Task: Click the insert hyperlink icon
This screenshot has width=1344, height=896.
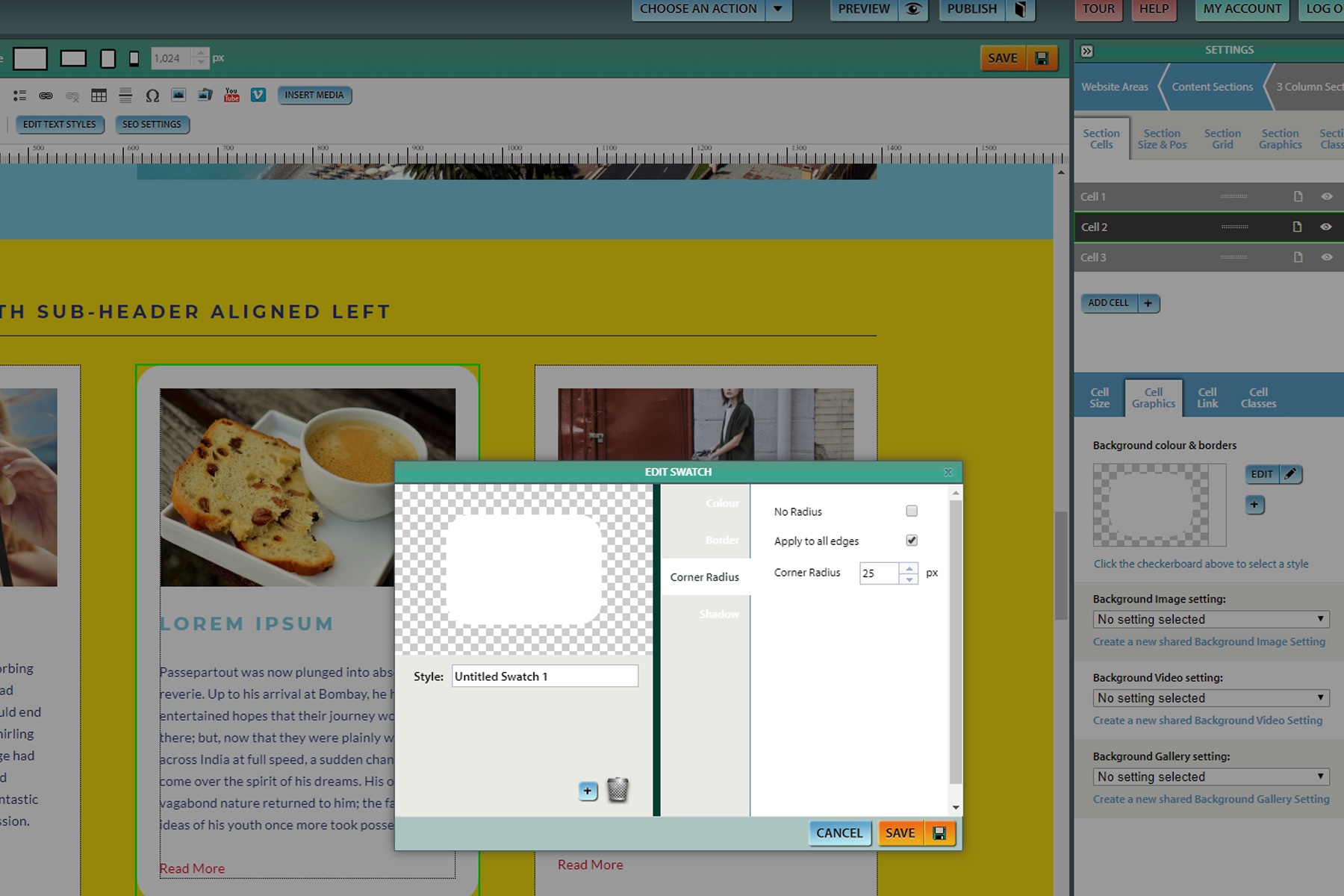Action: [46, 95]
